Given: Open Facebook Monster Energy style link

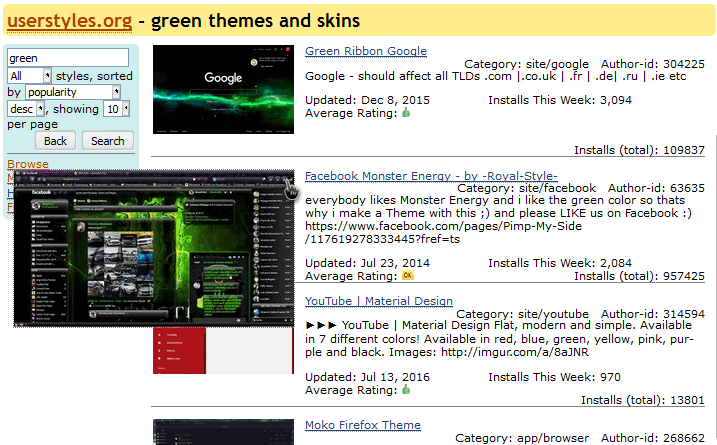Looking at the screenshot, I should click(x=431, y=176).
